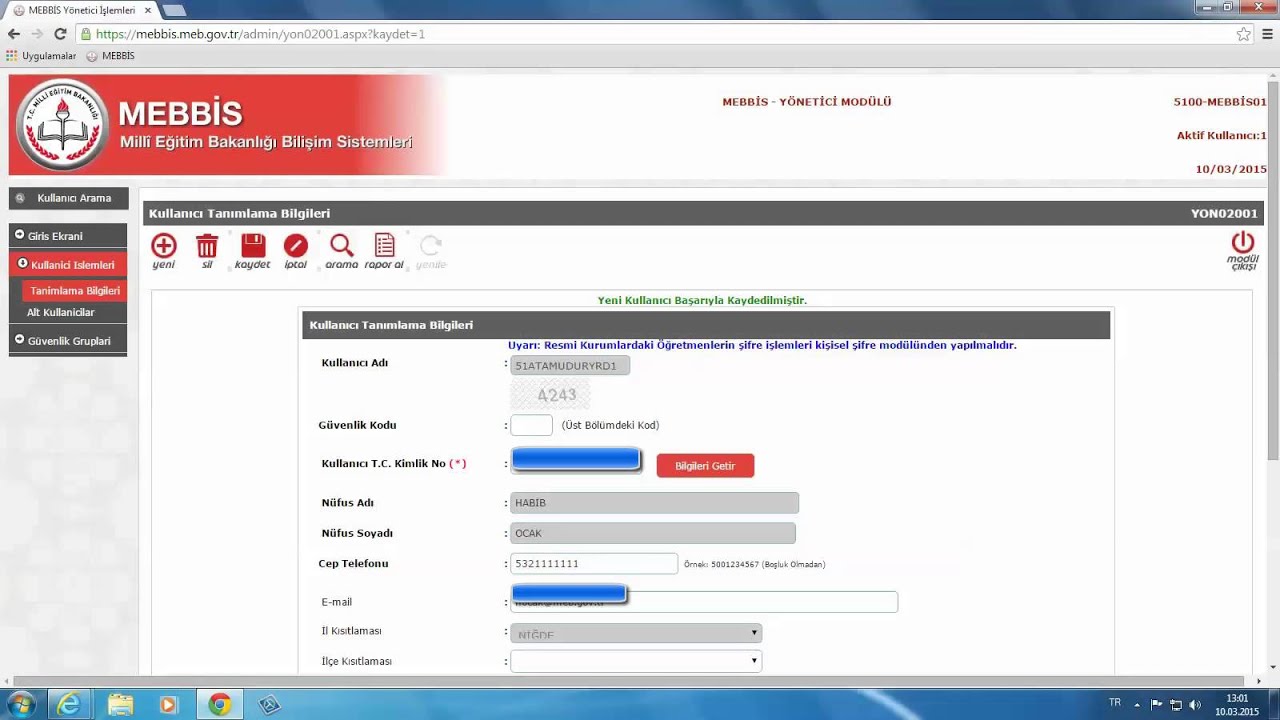The width and height of the screenshot is (1280, 720).
Task: Open a new browser tab
Action: [174, 10]
